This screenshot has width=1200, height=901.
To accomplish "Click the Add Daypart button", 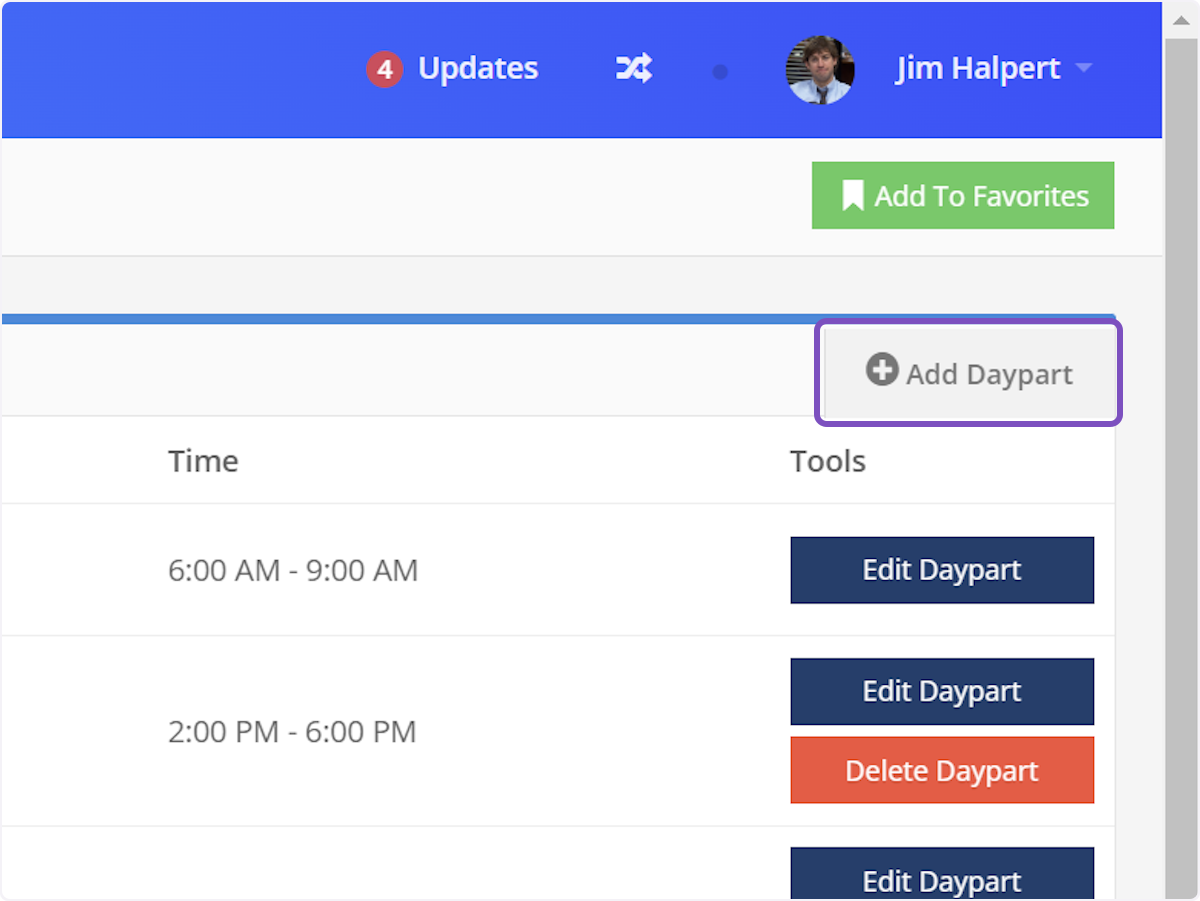I will (968, 373).
